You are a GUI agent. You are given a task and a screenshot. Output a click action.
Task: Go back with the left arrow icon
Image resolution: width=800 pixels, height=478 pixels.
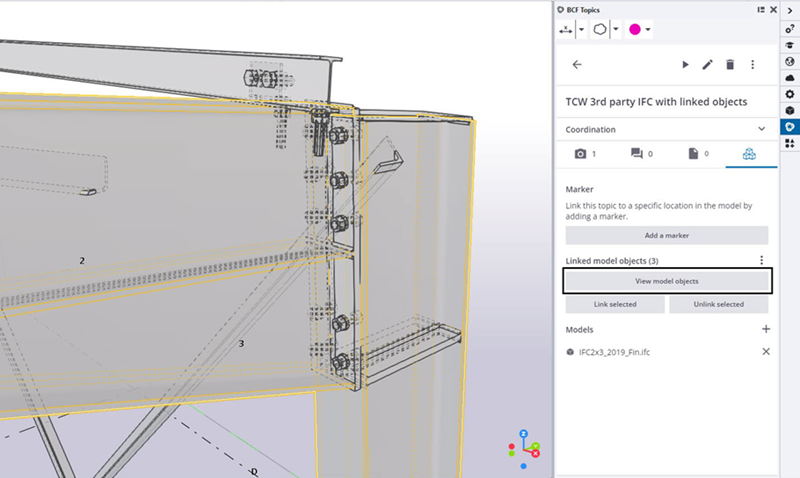pyautogui.click(x=576, y=65)
